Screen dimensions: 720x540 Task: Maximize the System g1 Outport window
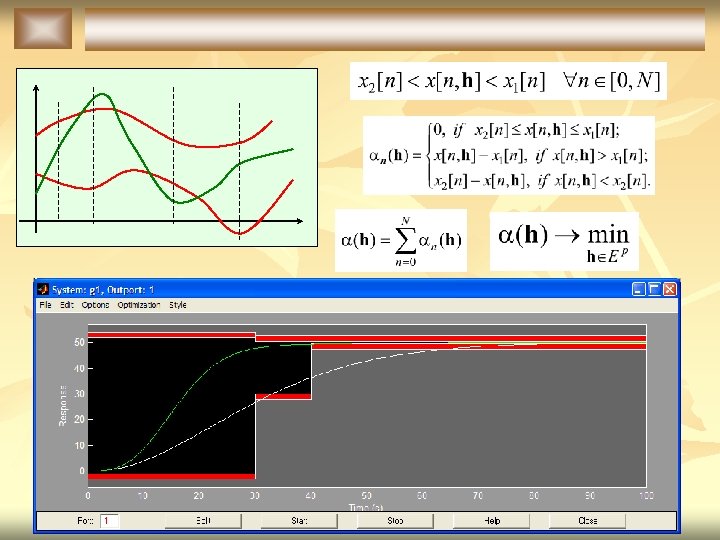[654, 289]
